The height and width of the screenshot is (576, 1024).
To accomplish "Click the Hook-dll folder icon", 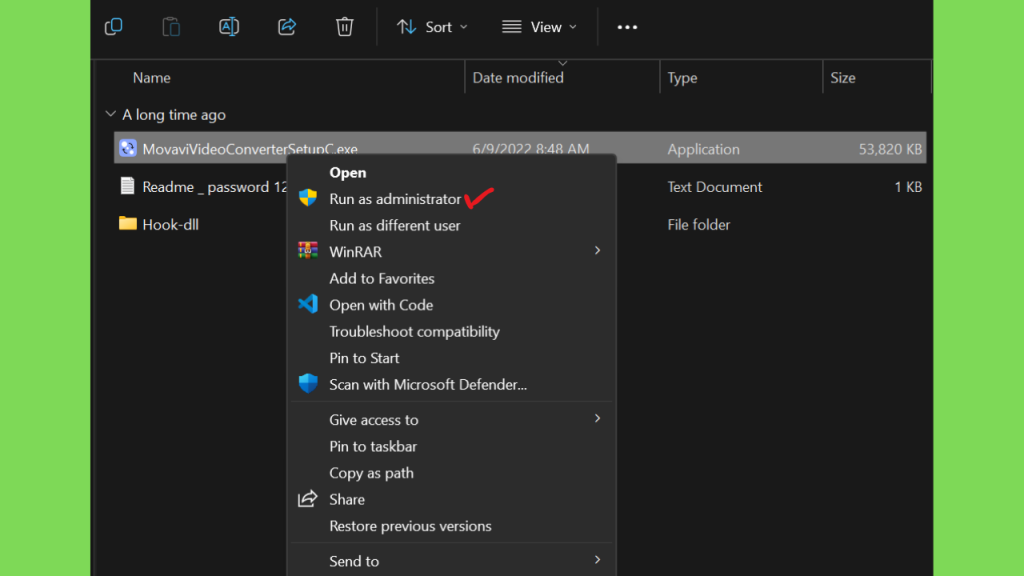I will click(x=128, y=224).
